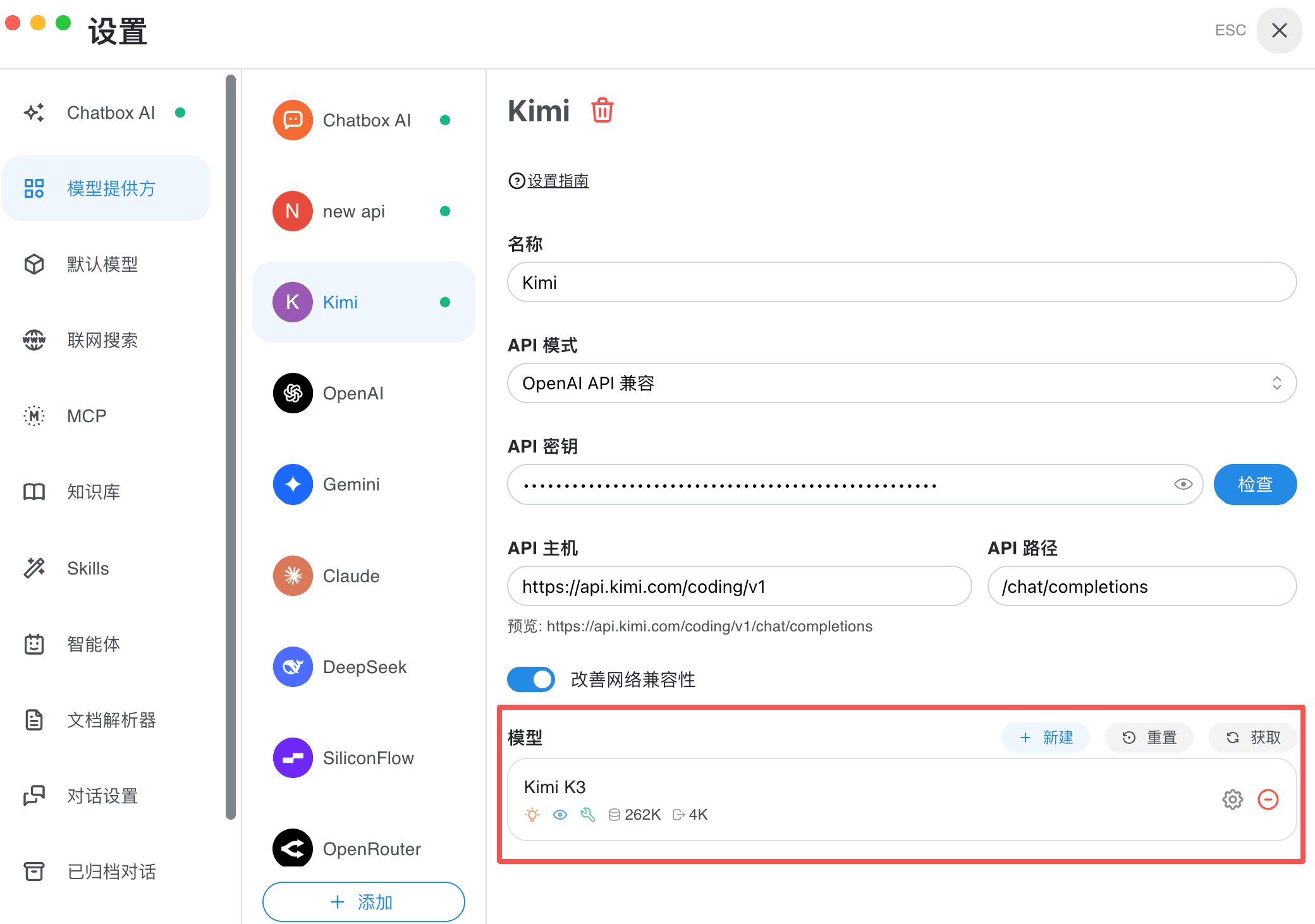This screenshot has width=1315, height=924.
Task: Click the preview URL text
Action: pos(690,626)
